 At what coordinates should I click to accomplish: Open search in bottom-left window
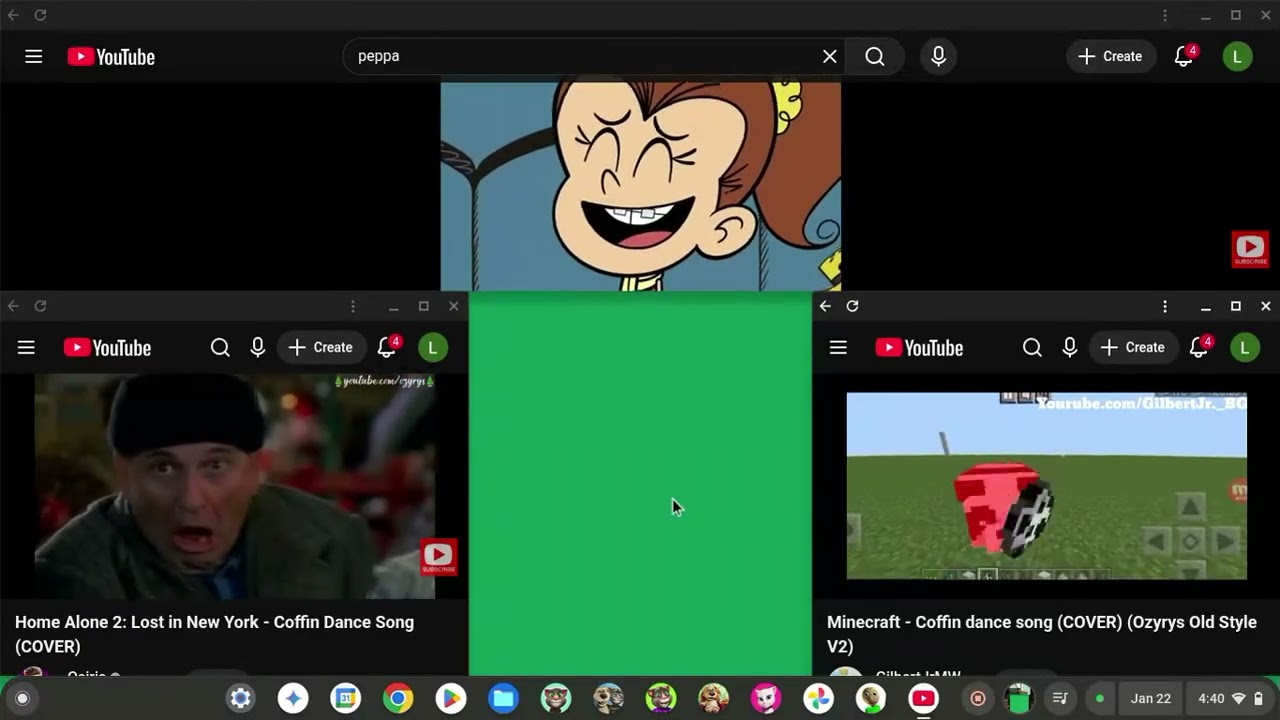pos(220,348)
